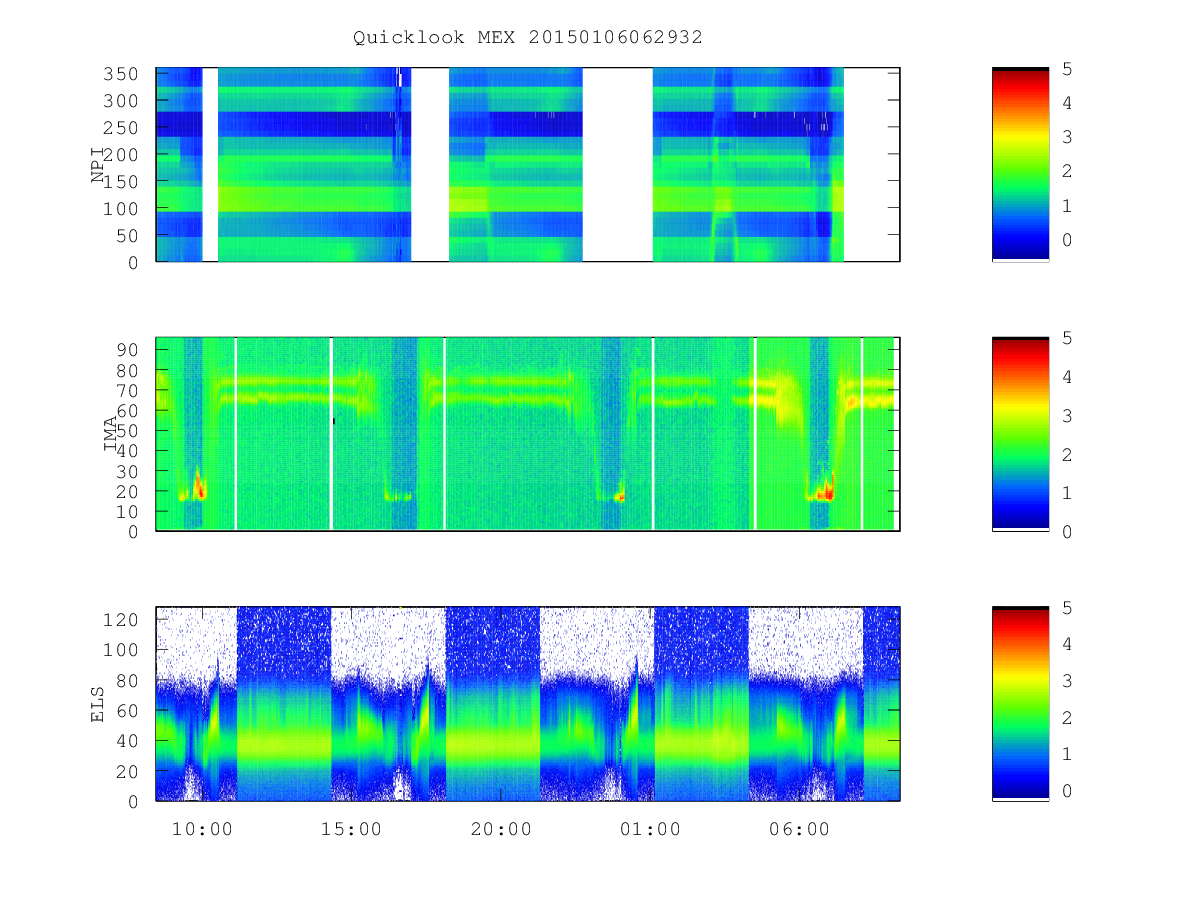Screen dimensions: 1200x900
Task: Click the "40" tick on ELS axis
Action: click(x=126, y=741)
